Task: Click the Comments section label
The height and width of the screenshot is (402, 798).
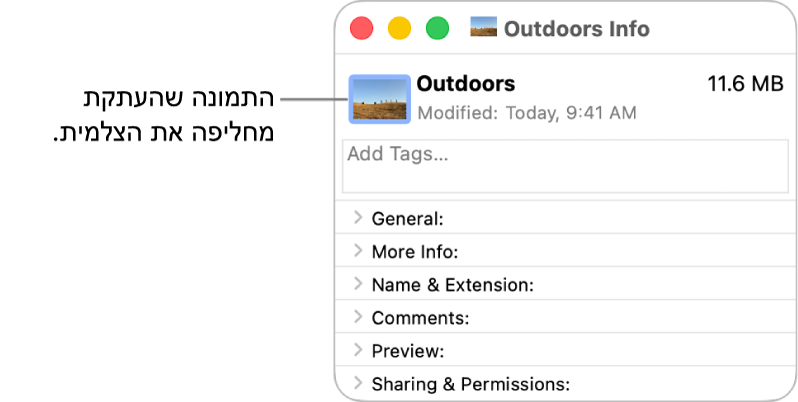Action: pyautogui.click(x=420, y=318)
